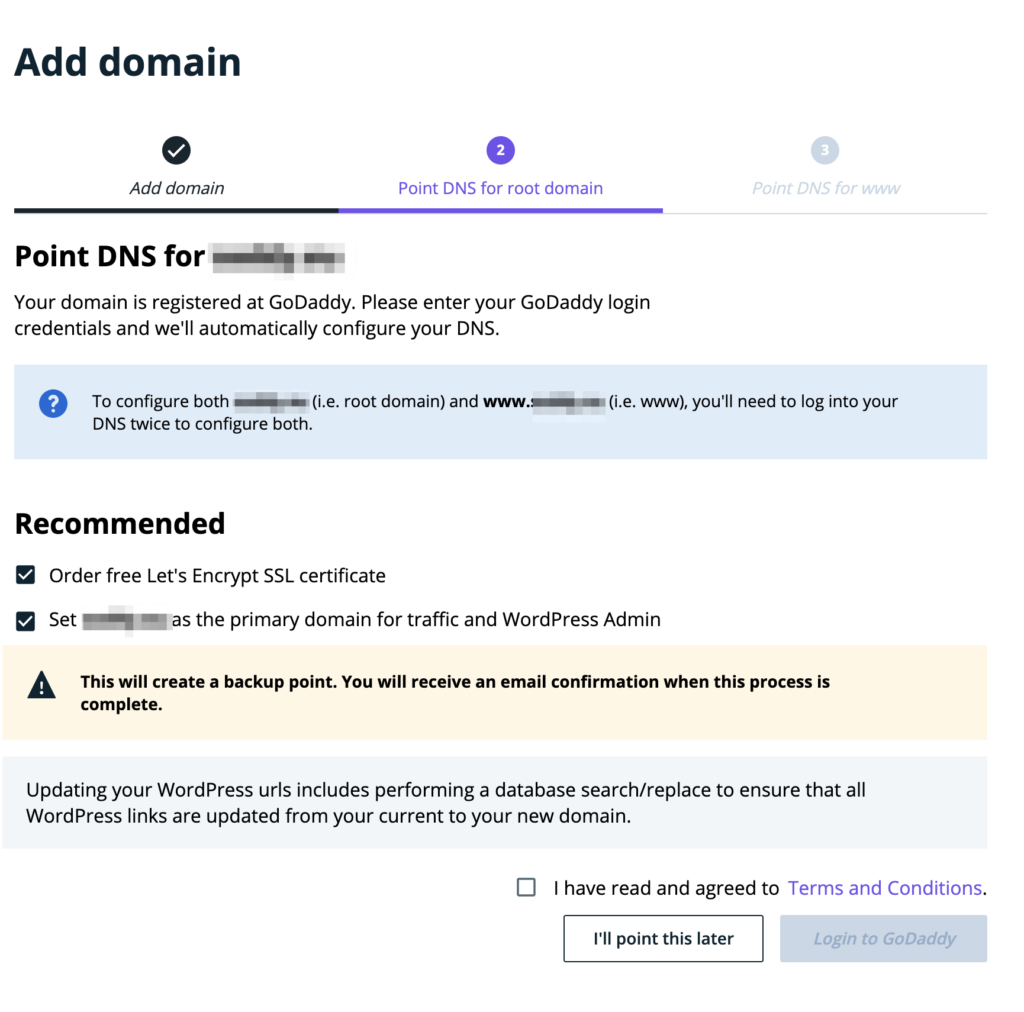
Task: Click the warning triangle icon
Action: [x=42, y=685]
